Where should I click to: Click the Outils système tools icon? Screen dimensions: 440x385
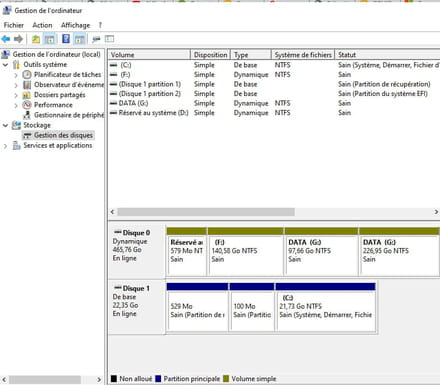coord(16,65)
